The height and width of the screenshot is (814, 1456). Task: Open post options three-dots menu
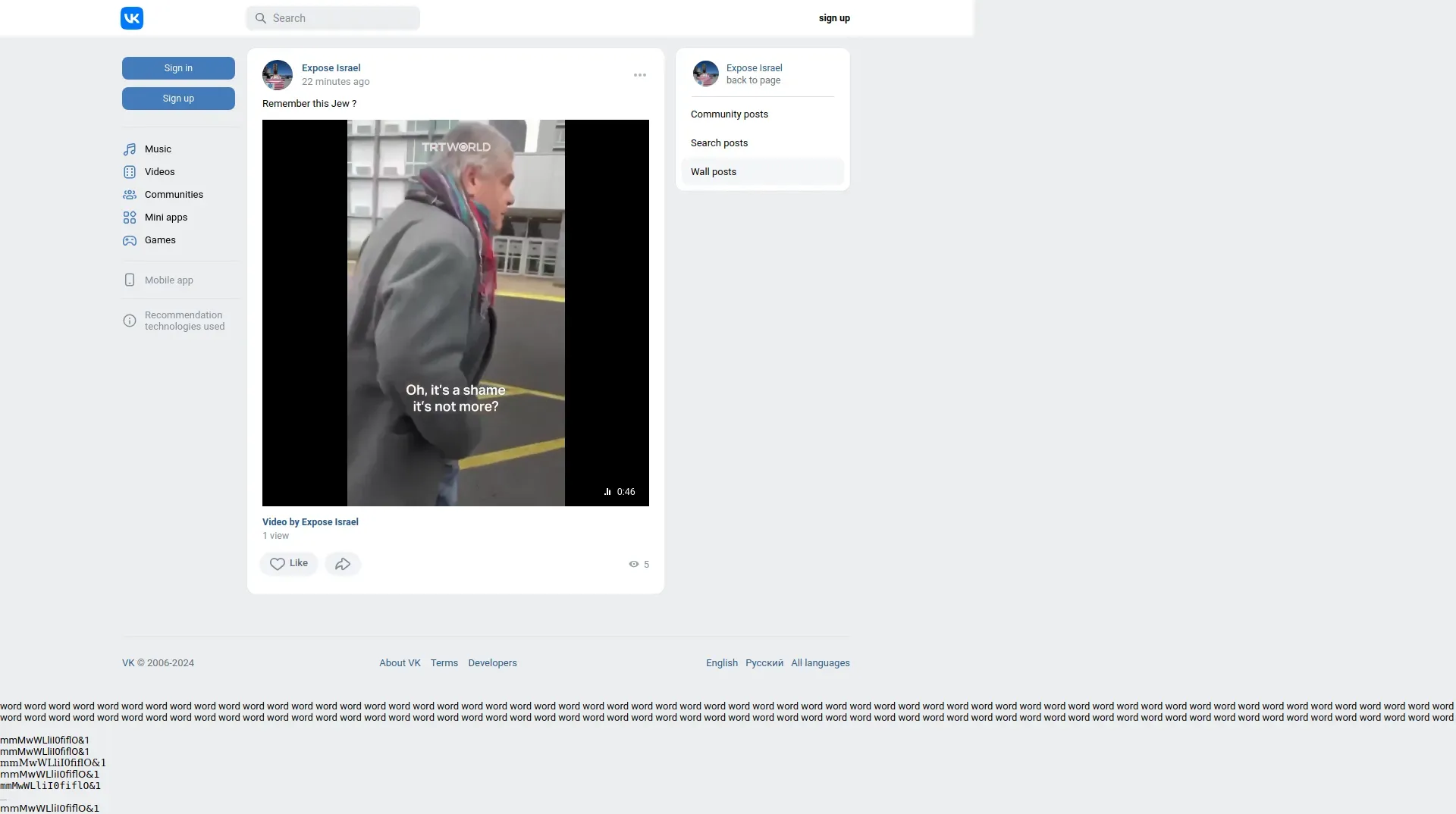[x=640, y=75]
